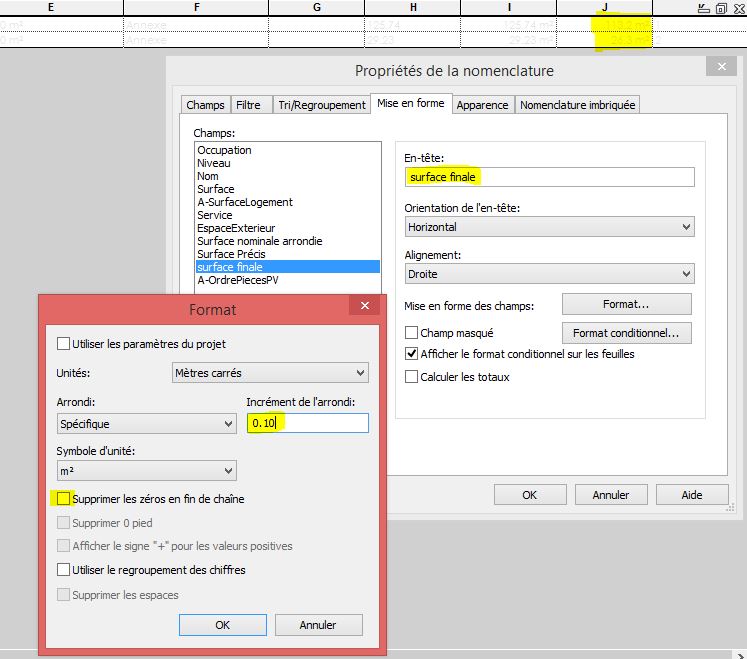Click the 'Incrément de l'arrondi' input field
This screenshot has width=747, height=659.
tap(307, 424)
